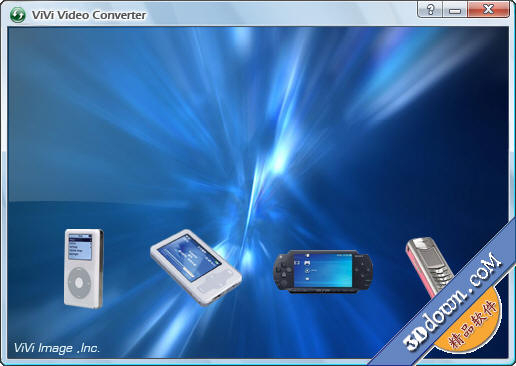Choose the Zune media player icon
Viewport: 516px width, 366px height.
tap(196, 267)
